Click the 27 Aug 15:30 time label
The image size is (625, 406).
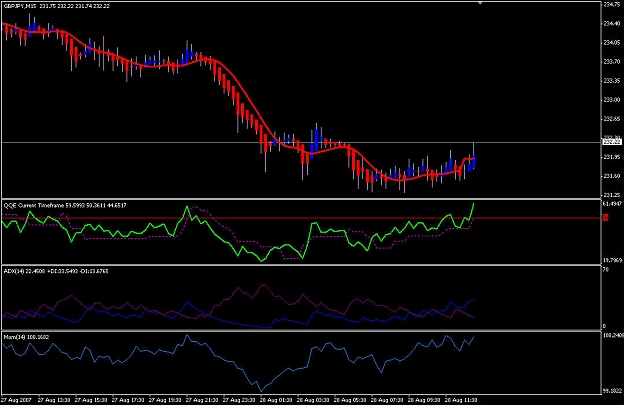(x=91, y=400)
